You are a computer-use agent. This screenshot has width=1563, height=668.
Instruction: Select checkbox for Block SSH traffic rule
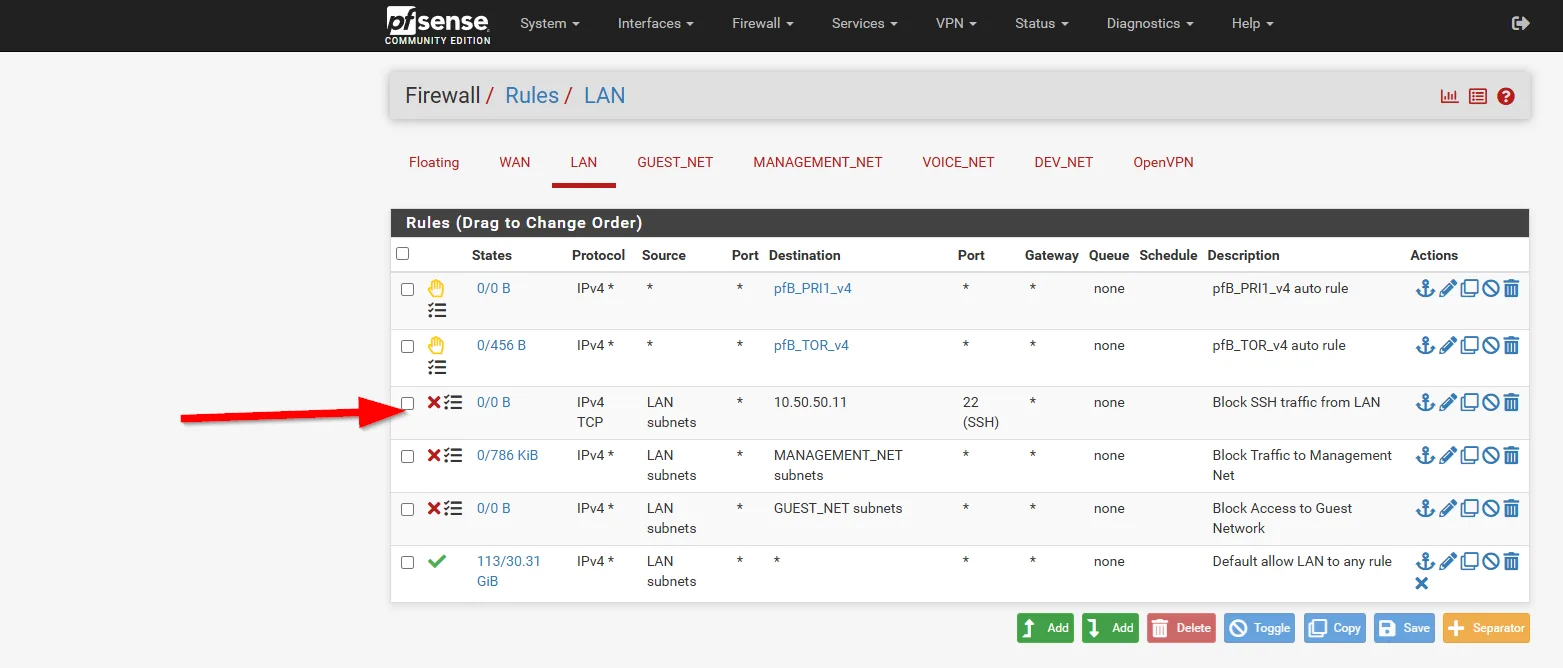pos(407,403)
